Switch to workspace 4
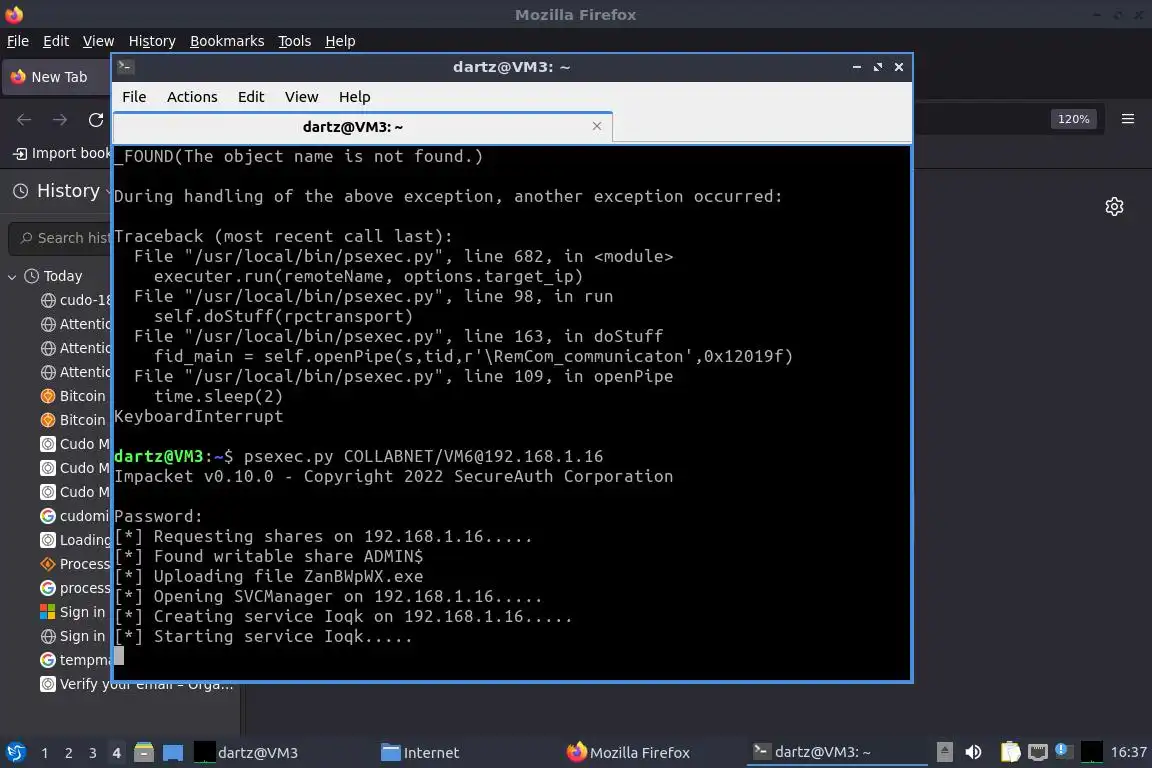The height and width of the screenshot is (768, 1152). tap(116, 753)
